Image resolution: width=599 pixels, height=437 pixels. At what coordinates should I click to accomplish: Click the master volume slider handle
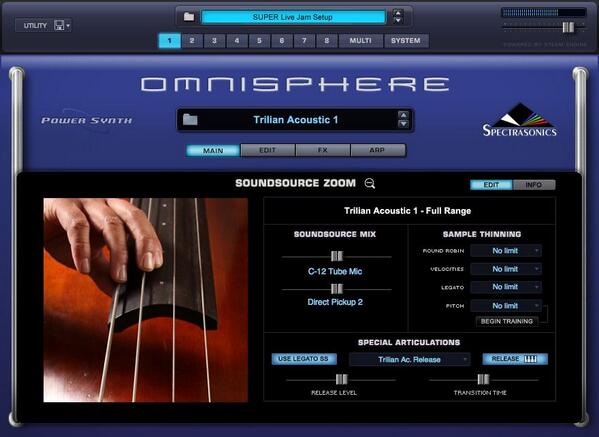point(568,27)
